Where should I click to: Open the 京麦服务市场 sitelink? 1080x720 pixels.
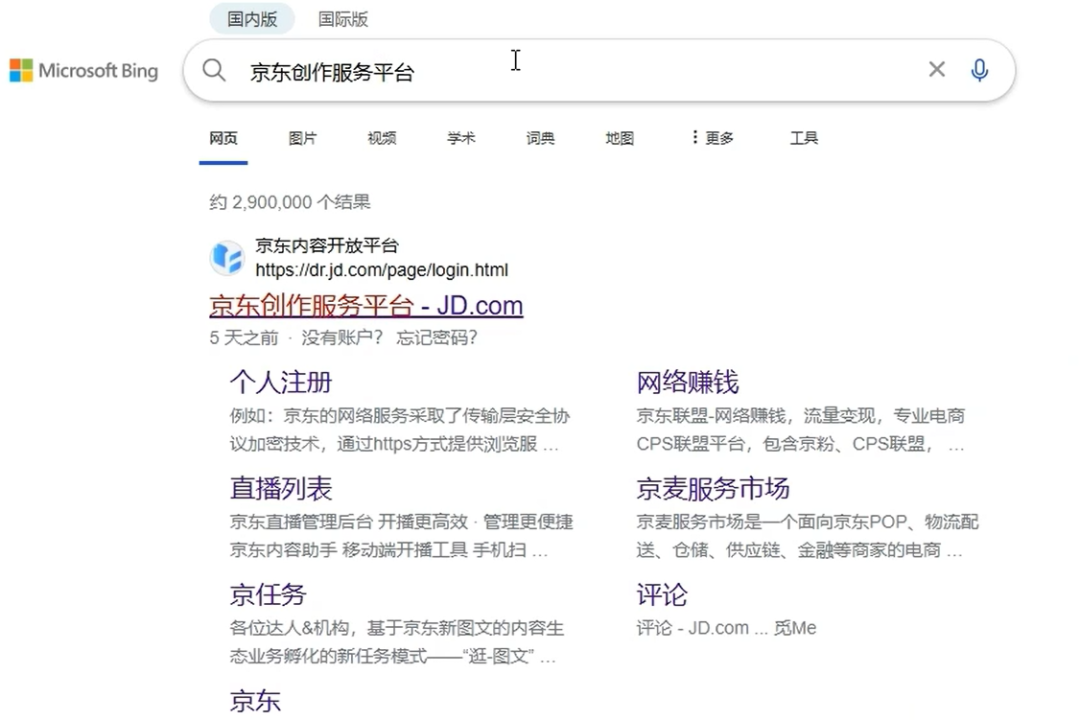tap(713, 488)
